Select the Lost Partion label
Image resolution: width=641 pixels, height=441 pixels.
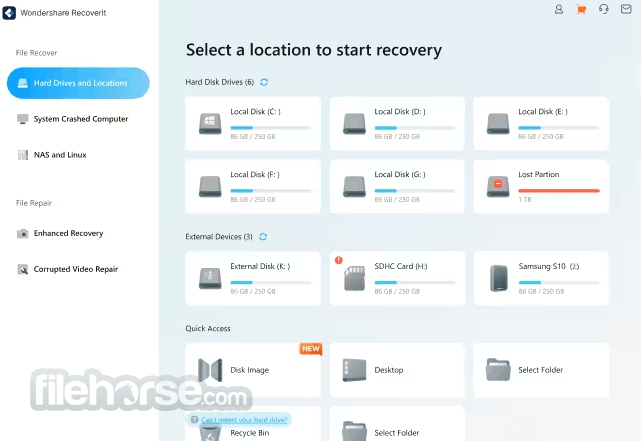pyautogui.click(x=538, y=175)
